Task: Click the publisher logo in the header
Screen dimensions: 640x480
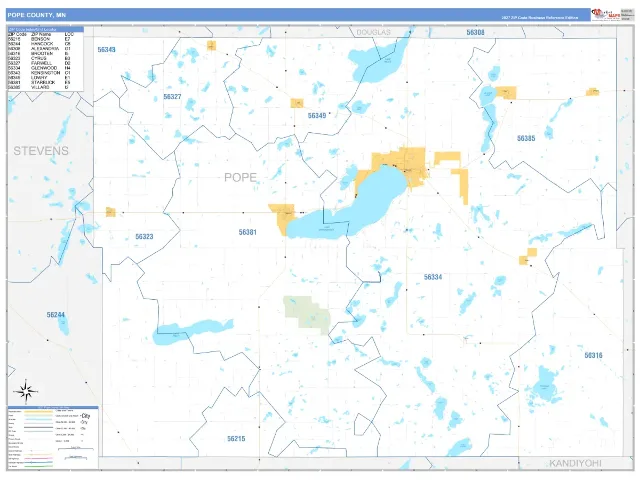Action: click(606, 15)
